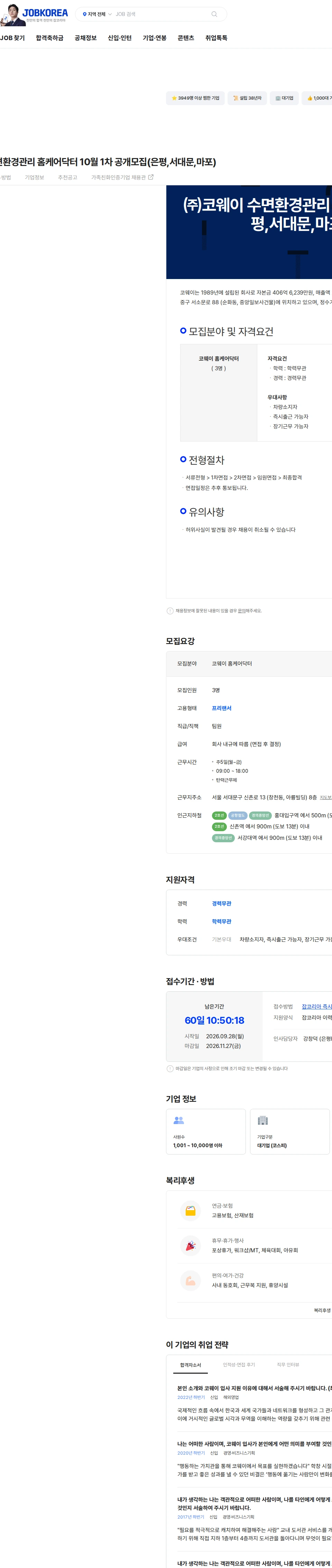Open the 복리후생 more link
Image resolution: width=332 pixels, height=1568 pixels.
pos(323,1310)
